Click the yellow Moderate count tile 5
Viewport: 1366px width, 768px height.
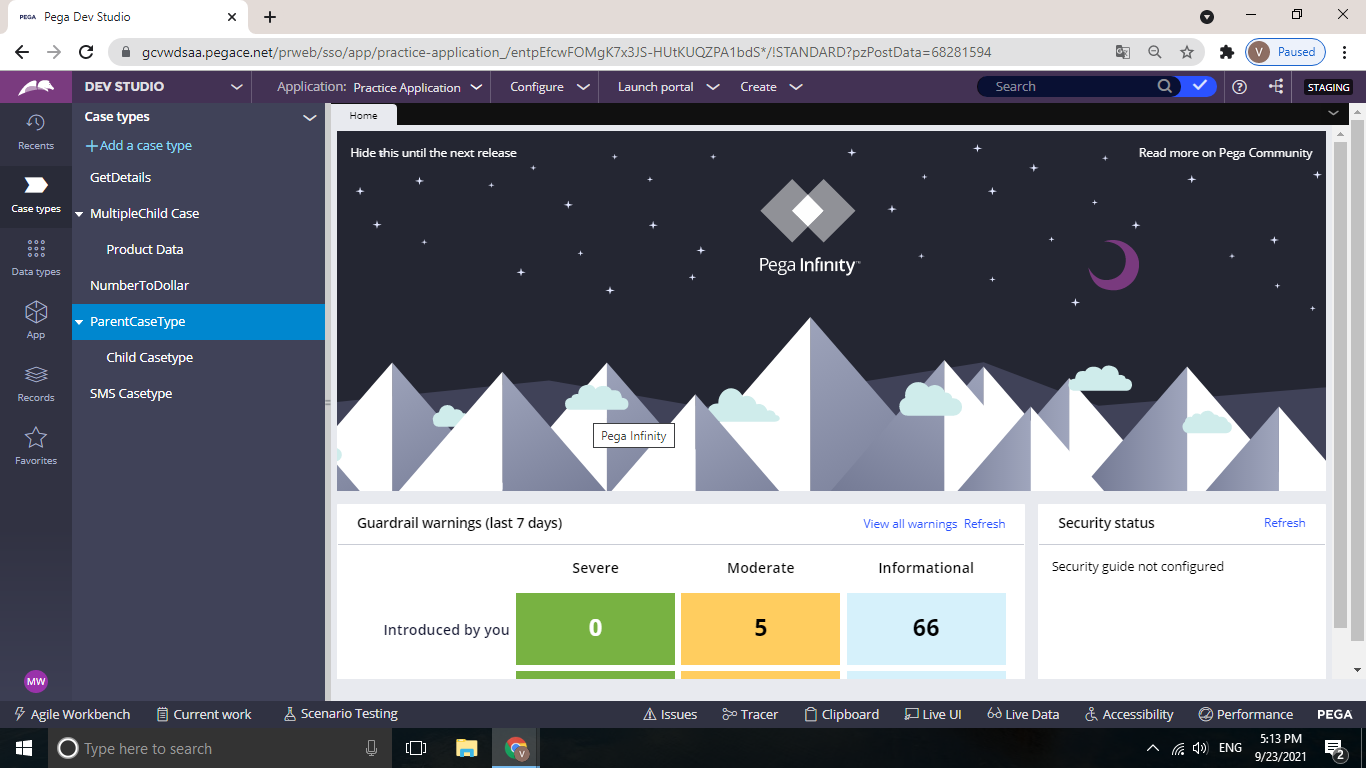pyautogui.click(x=760, y=628)
